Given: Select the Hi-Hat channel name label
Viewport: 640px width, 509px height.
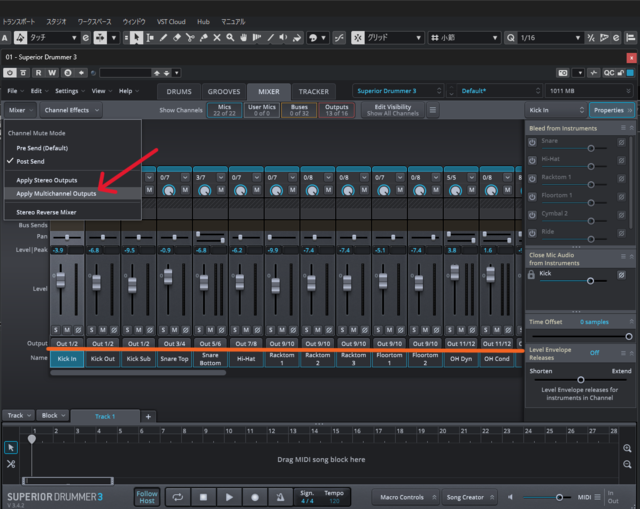Looking at the screenshot, I should pyautogui.click(x=245, y=358).
